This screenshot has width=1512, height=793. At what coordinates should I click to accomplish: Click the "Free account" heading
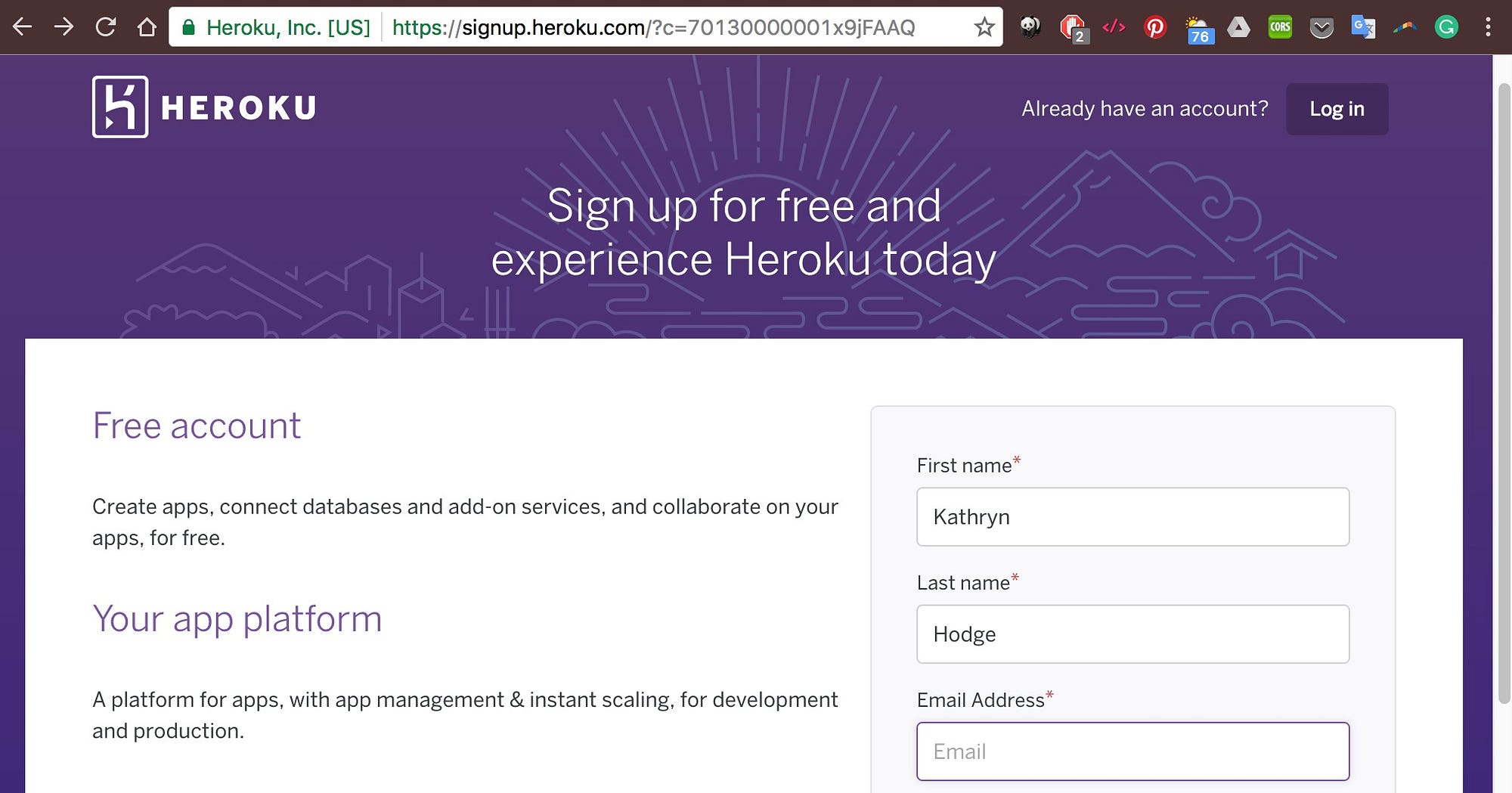[x=197, y=426]
